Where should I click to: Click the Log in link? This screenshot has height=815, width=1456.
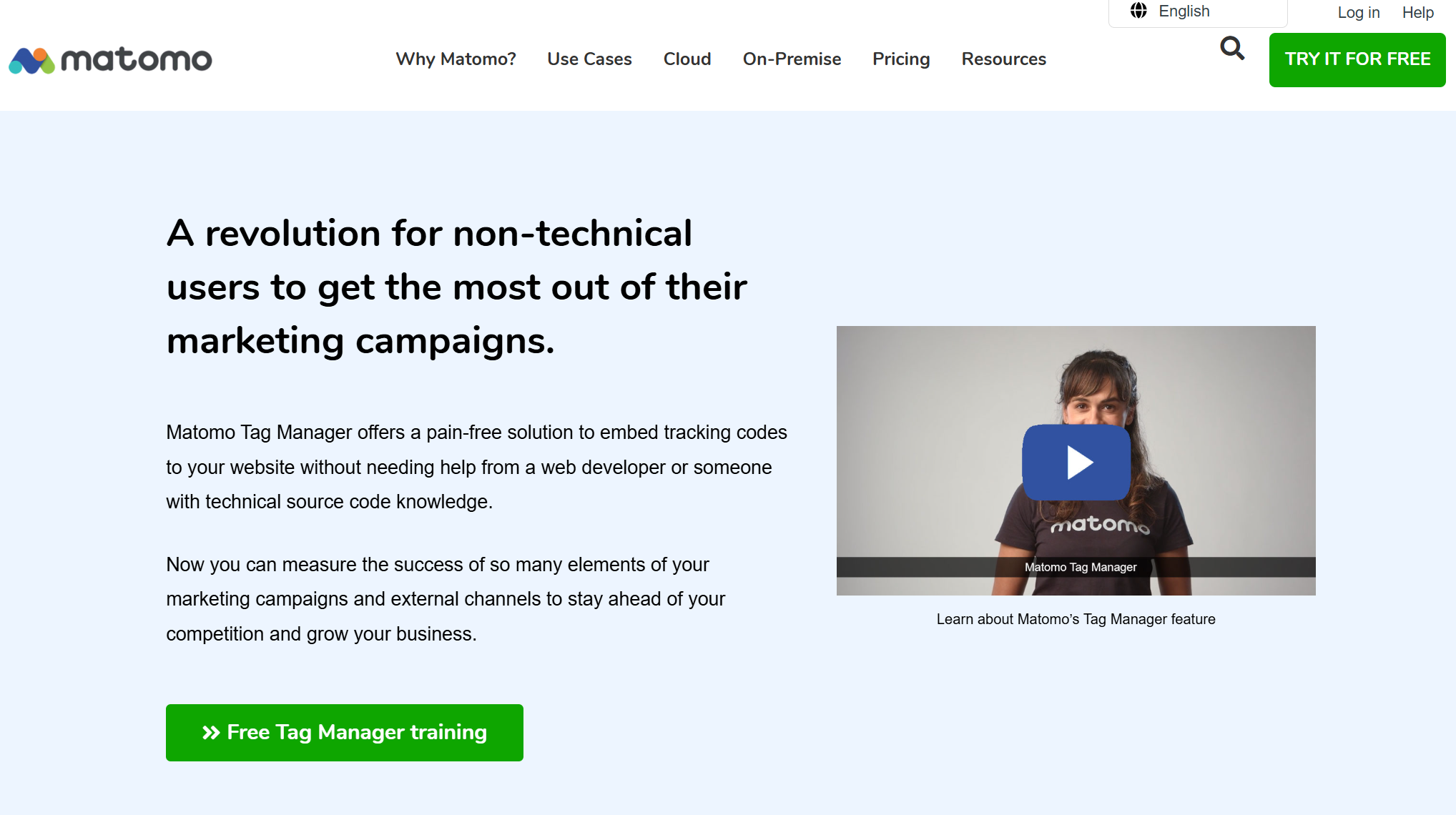(1358, 12)
